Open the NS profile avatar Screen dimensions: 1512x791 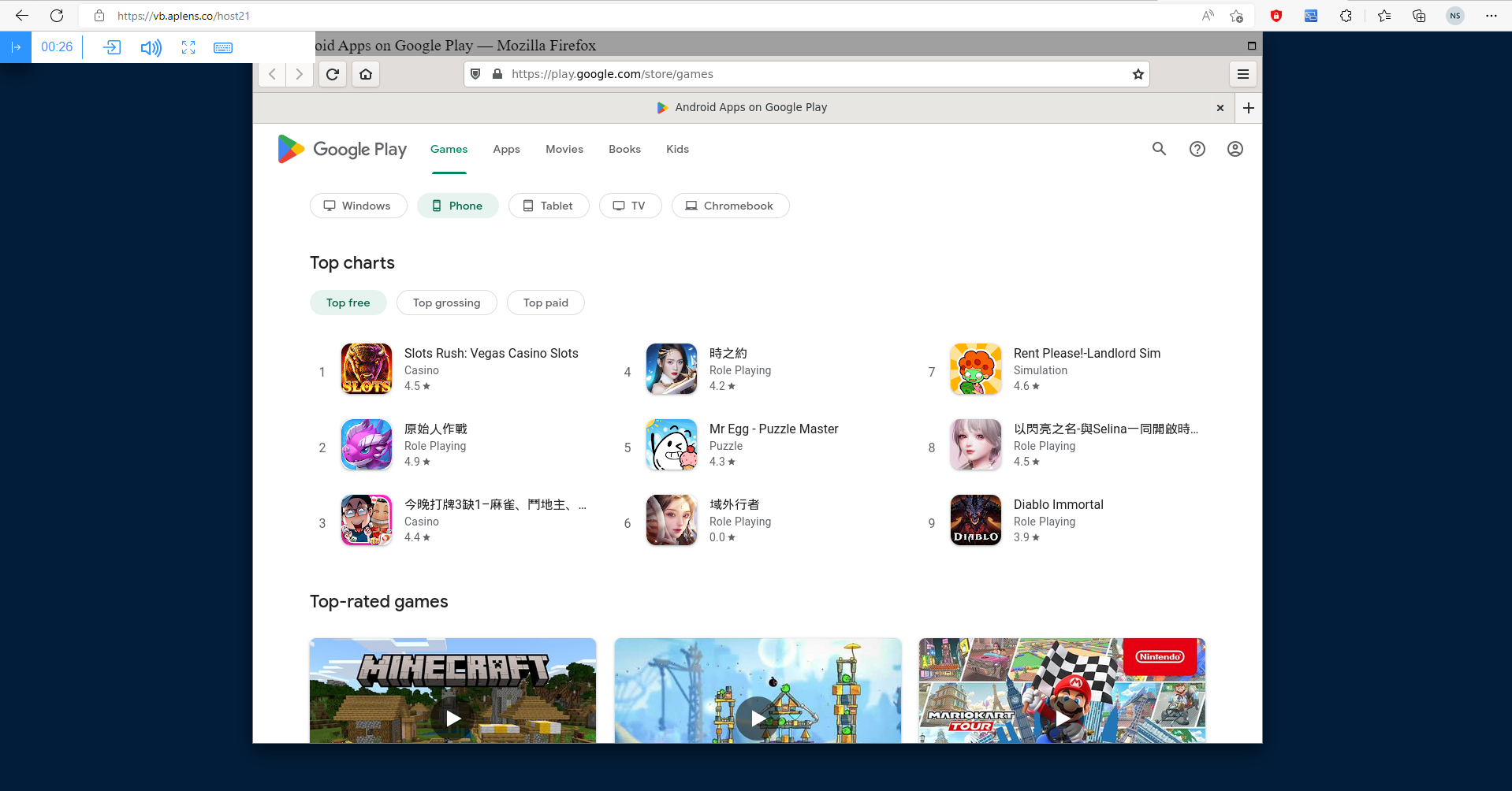click(x=1454, y=16)
